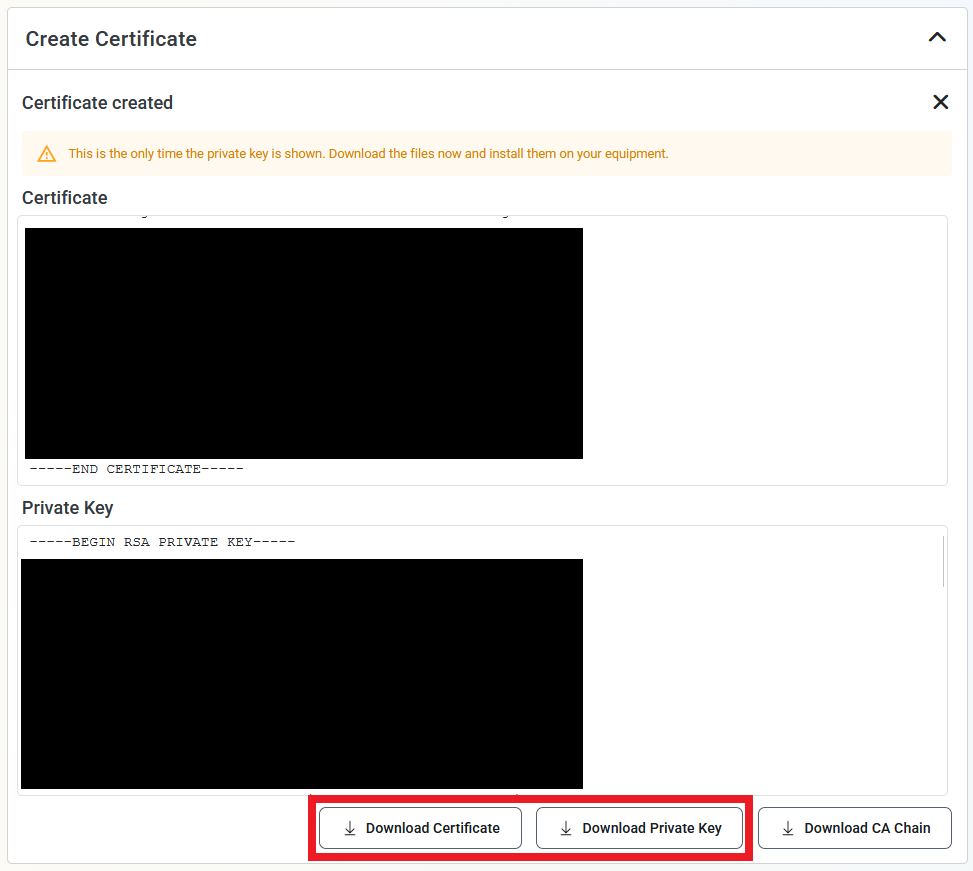Click the Create Certificate heading
This screenshot has width=973, height=871.
click(x=111, y=38)
